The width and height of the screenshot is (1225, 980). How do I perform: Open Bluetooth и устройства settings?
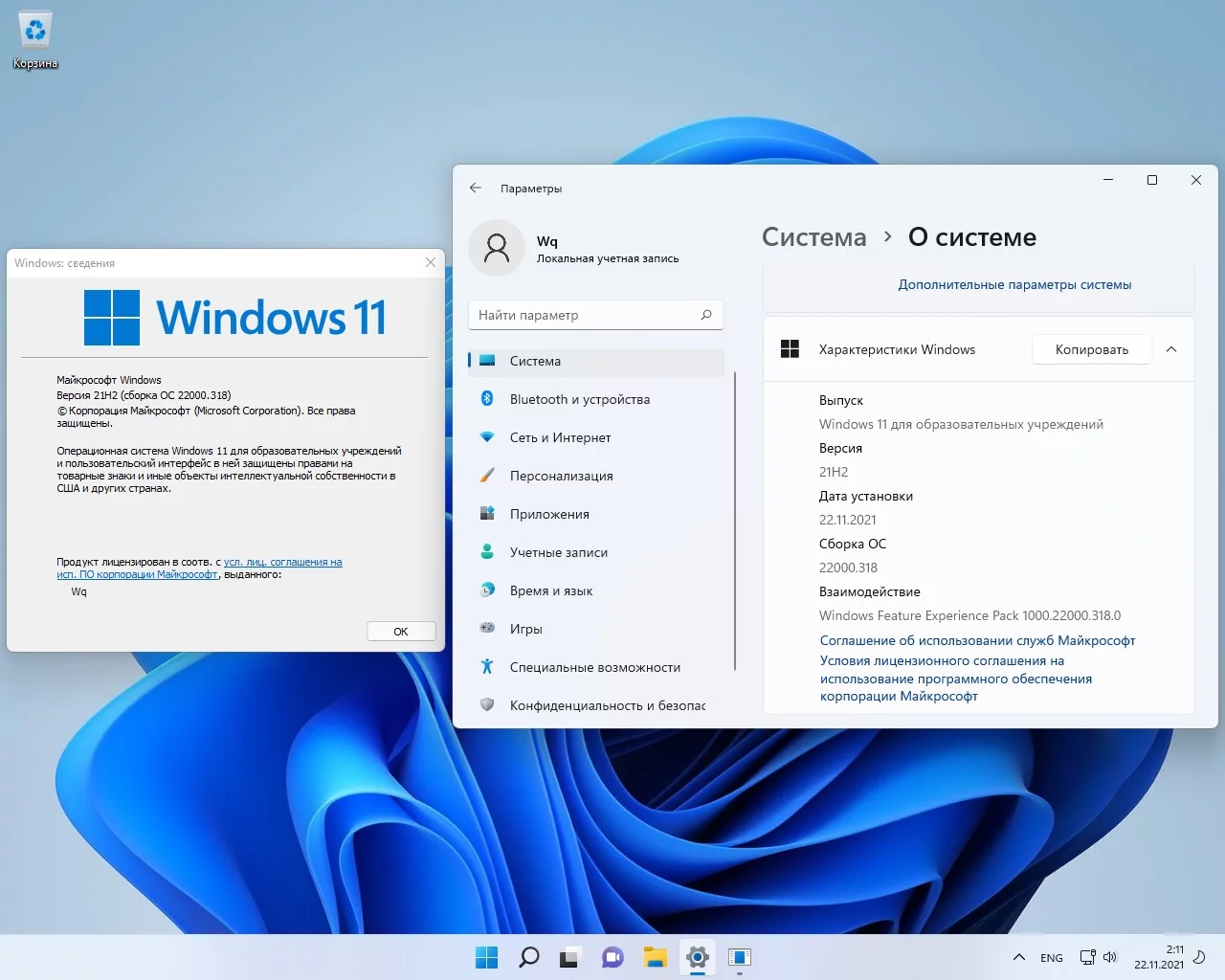(x=595, y=399)
